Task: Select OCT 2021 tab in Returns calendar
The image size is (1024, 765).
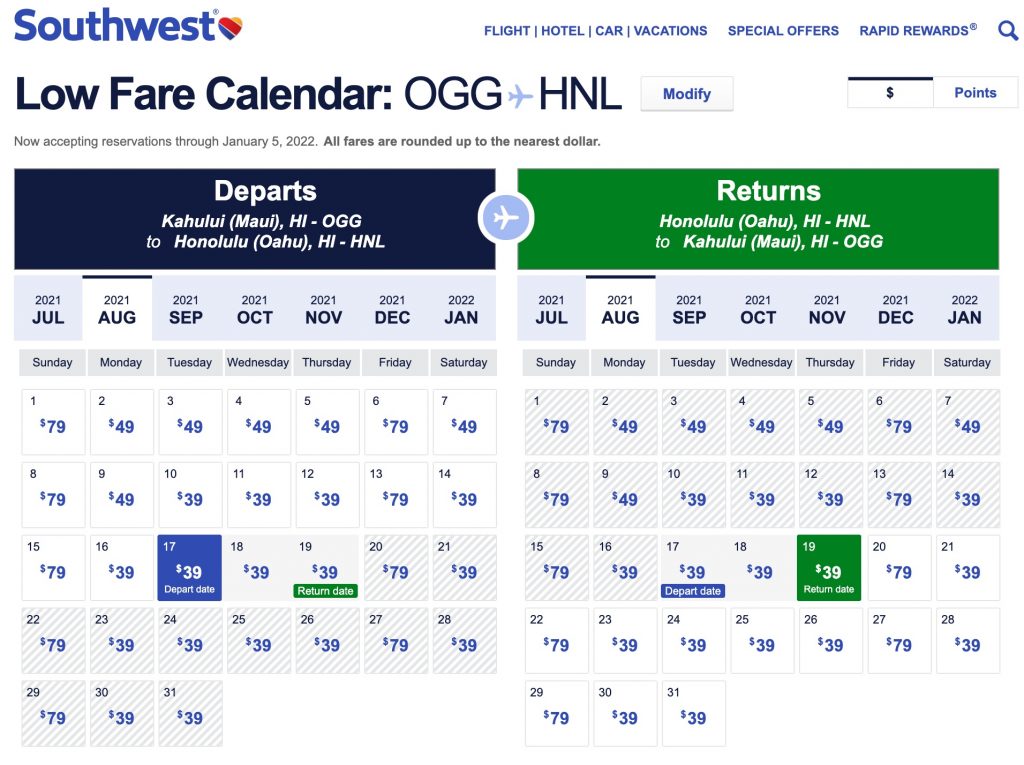Action: (758, 309)
